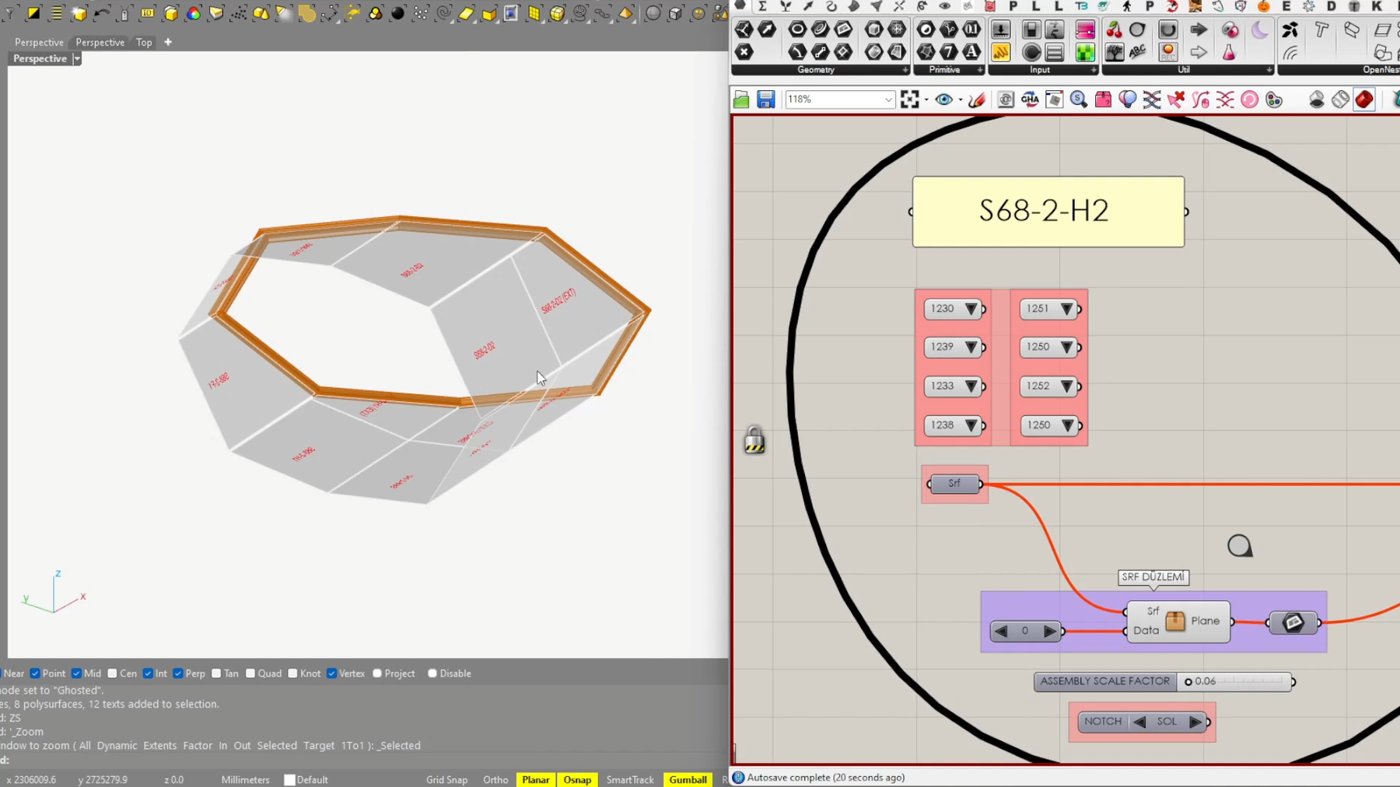Screen dimensions: 1400x787
Task: Add a new viewport tab with plus
Action: click(x=168, y=43)
